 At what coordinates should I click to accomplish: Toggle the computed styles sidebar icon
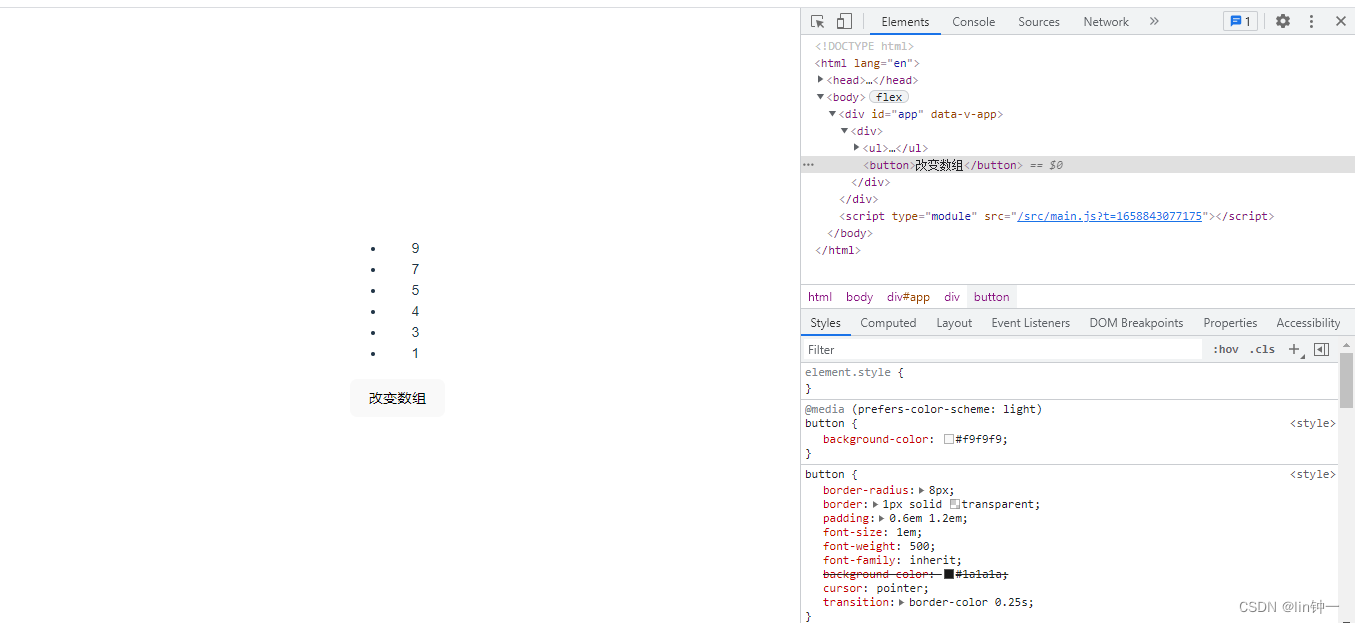click(x=1321, y=349)
